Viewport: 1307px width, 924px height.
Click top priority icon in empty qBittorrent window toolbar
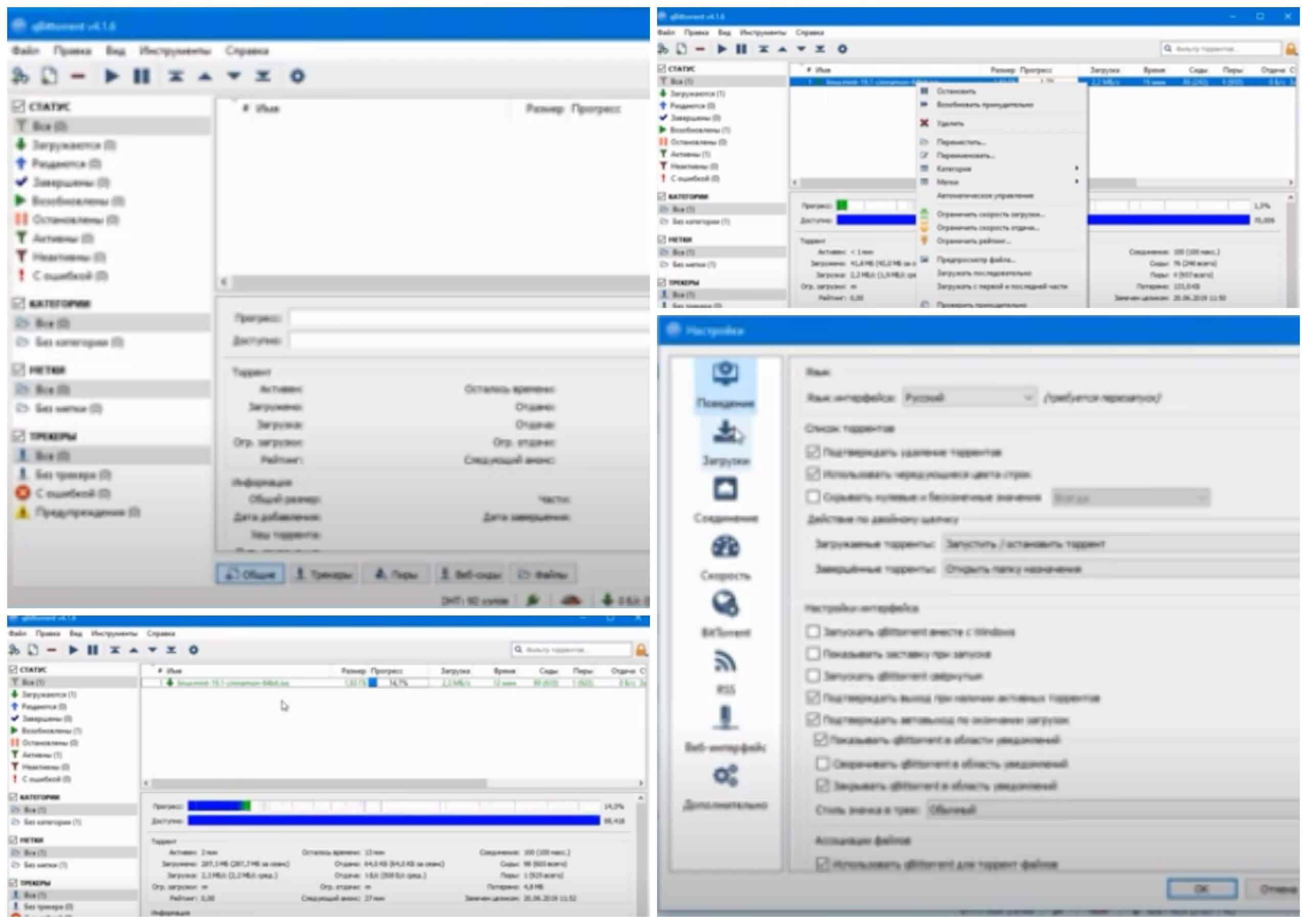[x=176, y=76]
